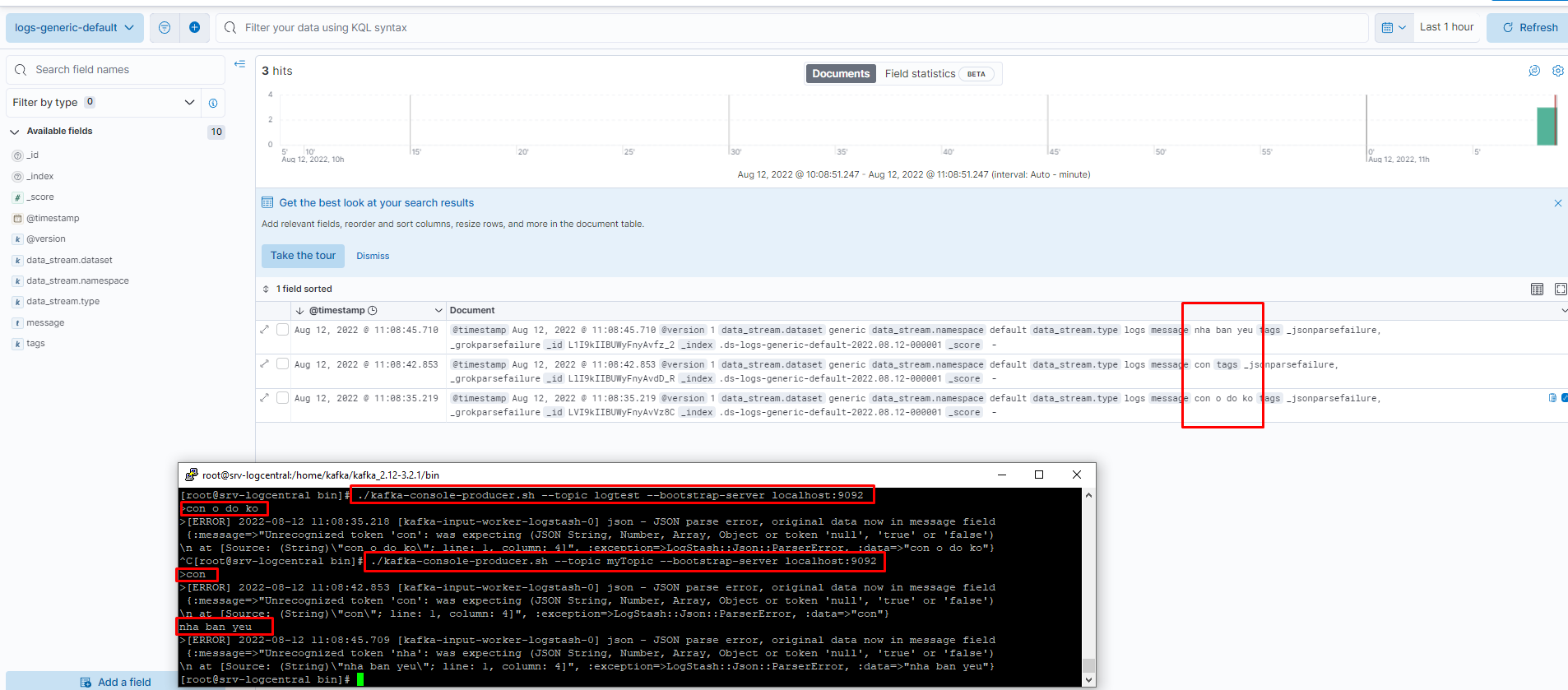Click the inspect icon above chart

pos(1534,71)
